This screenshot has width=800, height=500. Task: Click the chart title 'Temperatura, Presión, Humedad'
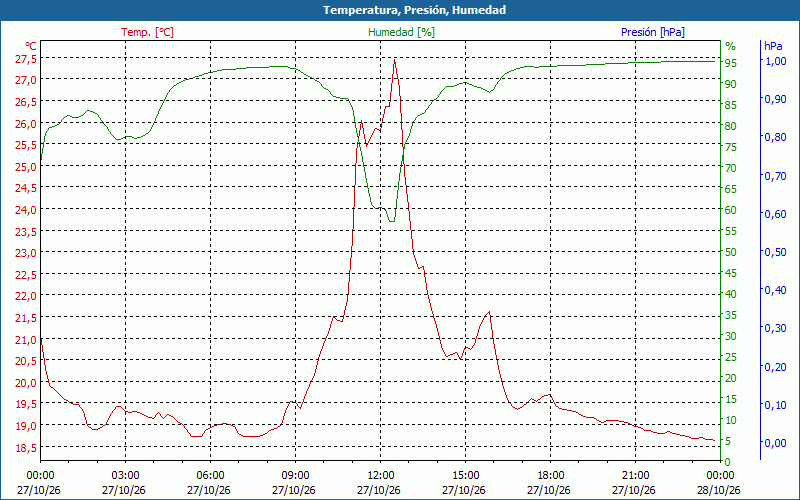click(414, 10)
